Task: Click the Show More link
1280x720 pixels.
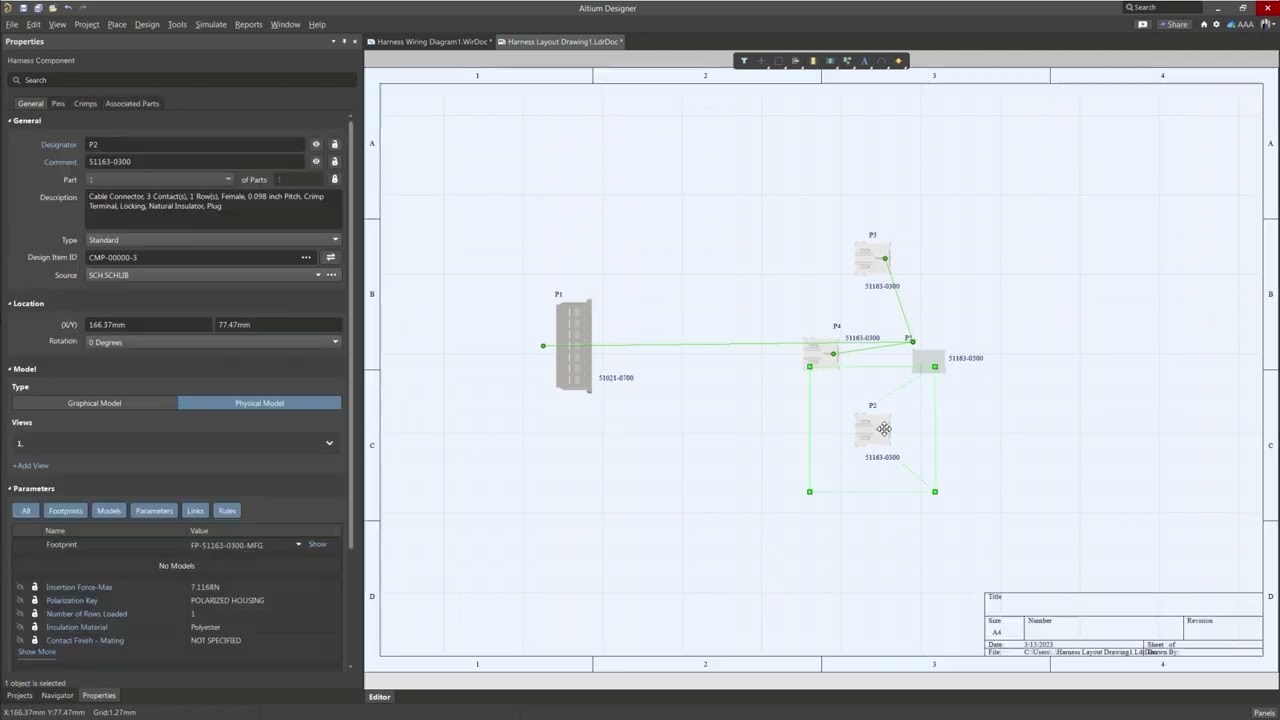Action: pyautogui.click(x=37, y=652)
